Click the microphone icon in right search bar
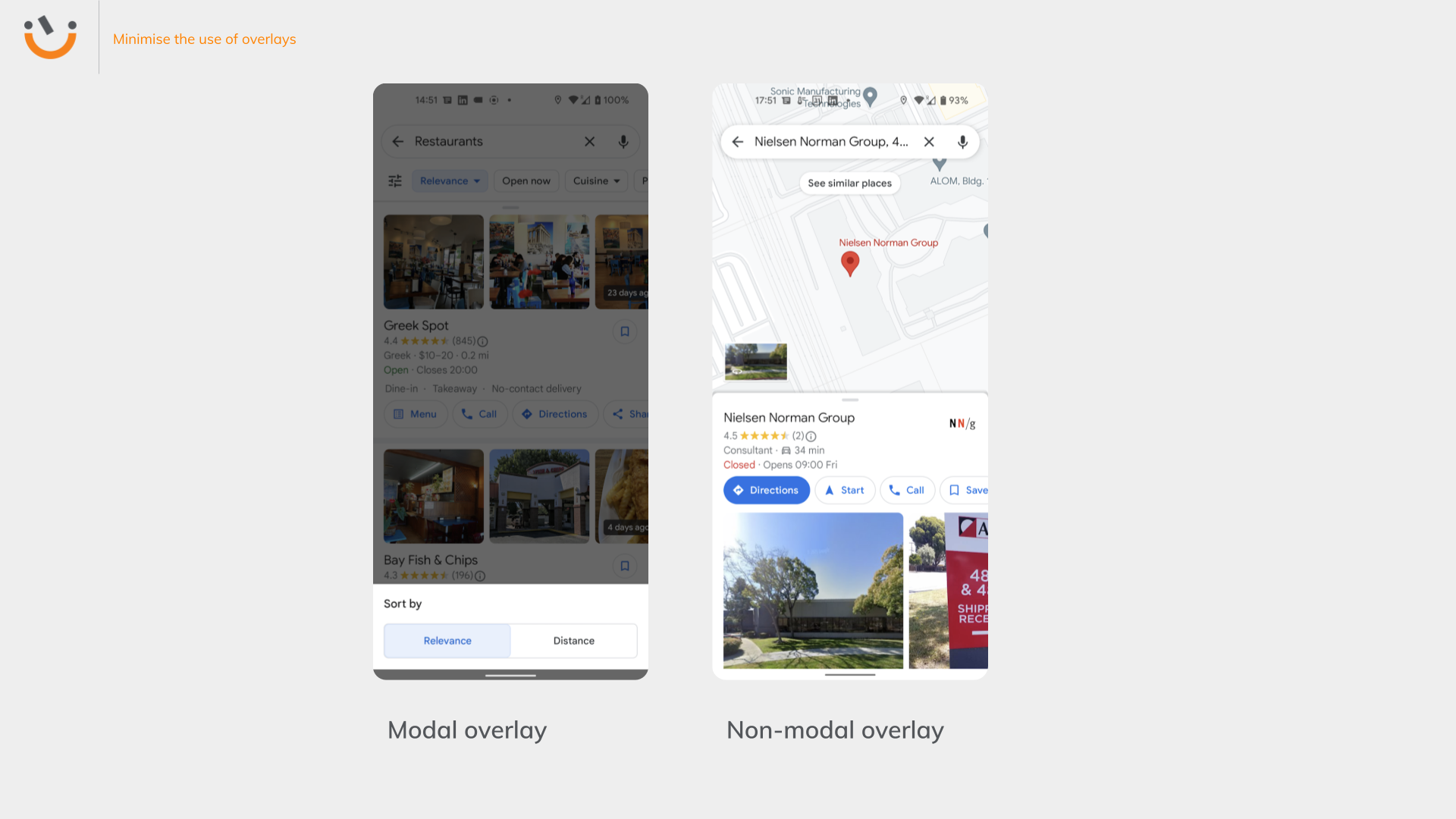This screenshot has width=1456, height=819. [963, 140]
